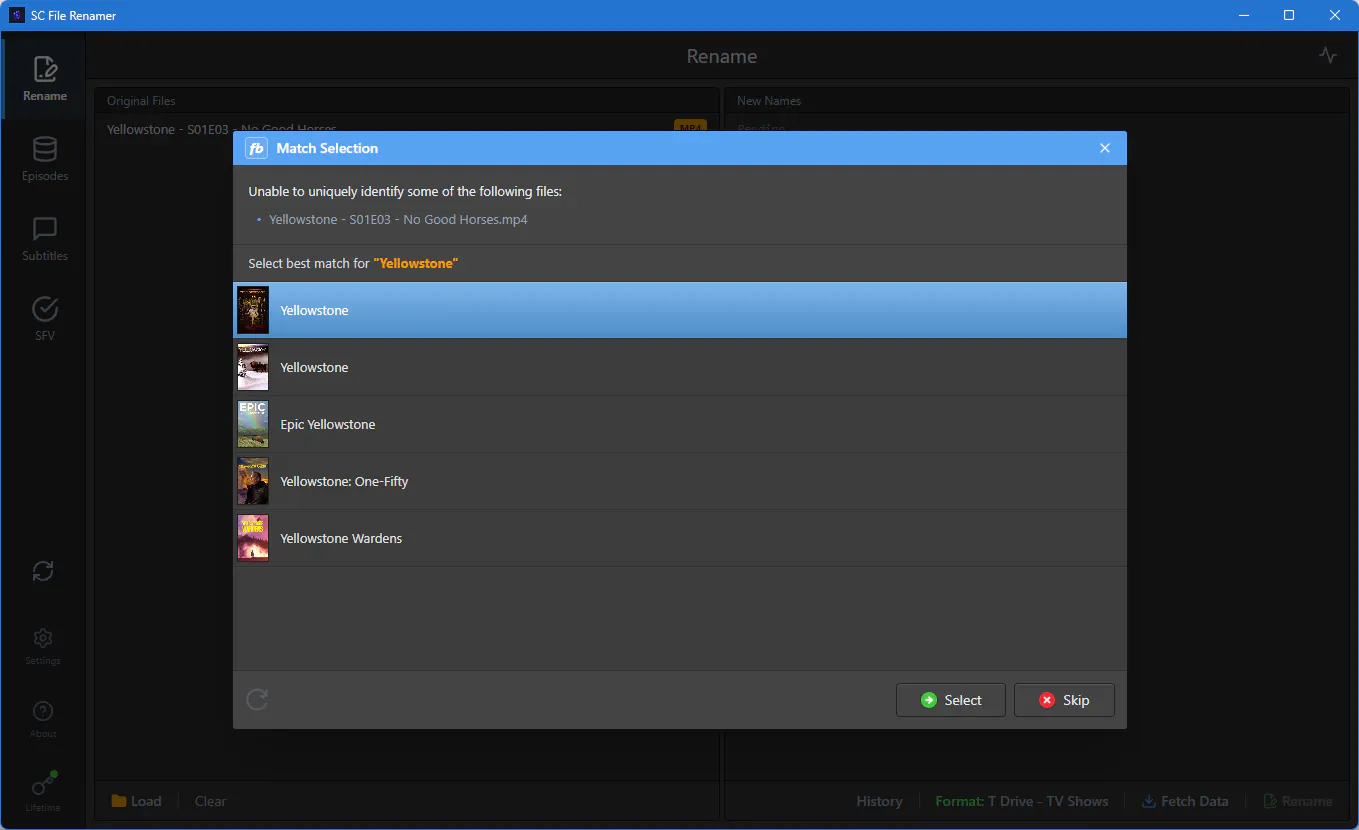Click the second Yellowstone poster thumbnail
Viewport: 1359px width, 830px height.
point(253,367)
